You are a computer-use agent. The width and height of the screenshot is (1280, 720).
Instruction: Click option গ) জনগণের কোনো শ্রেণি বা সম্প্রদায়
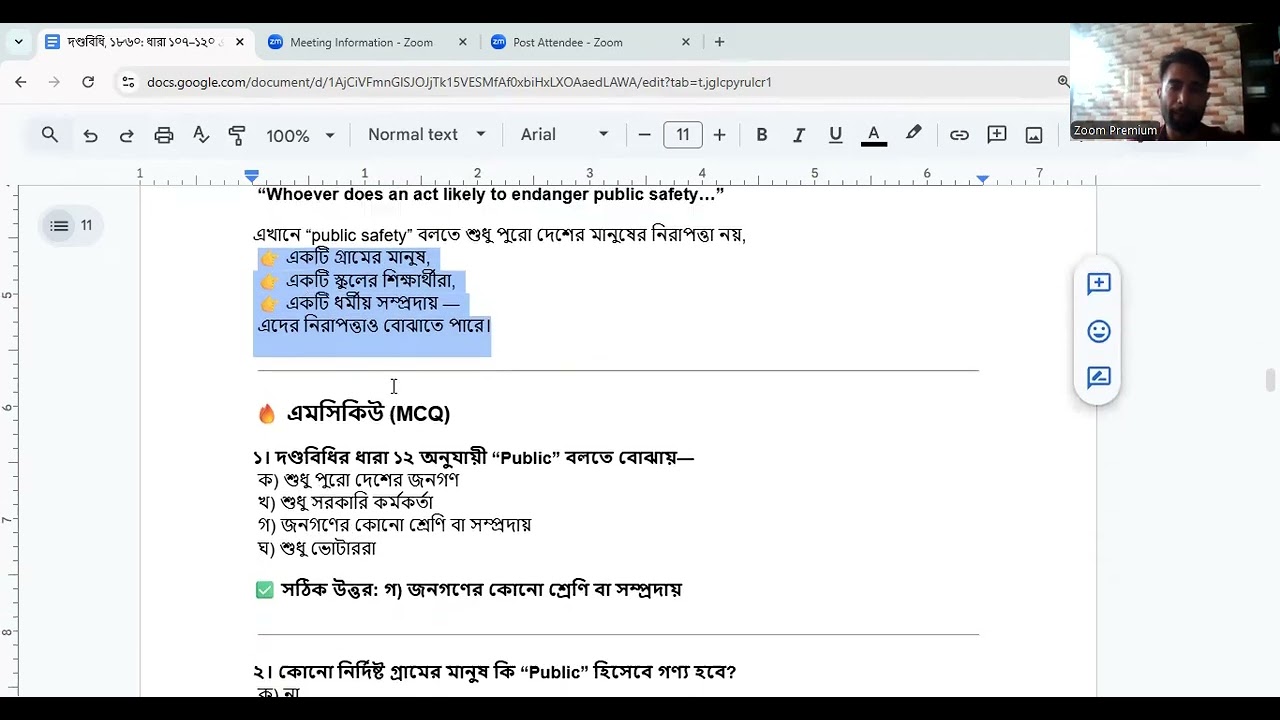(x=394, y=524)
